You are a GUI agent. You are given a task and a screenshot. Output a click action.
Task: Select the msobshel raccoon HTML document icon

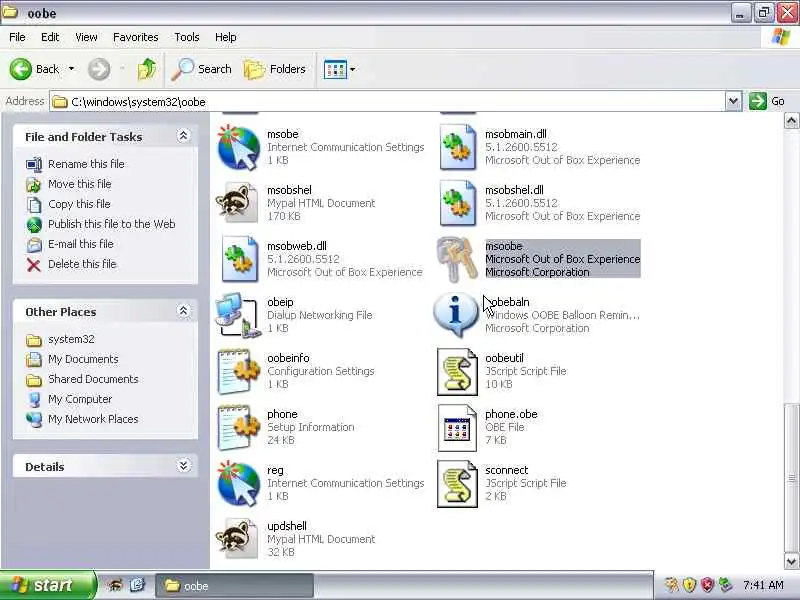[x=238, y=203]
